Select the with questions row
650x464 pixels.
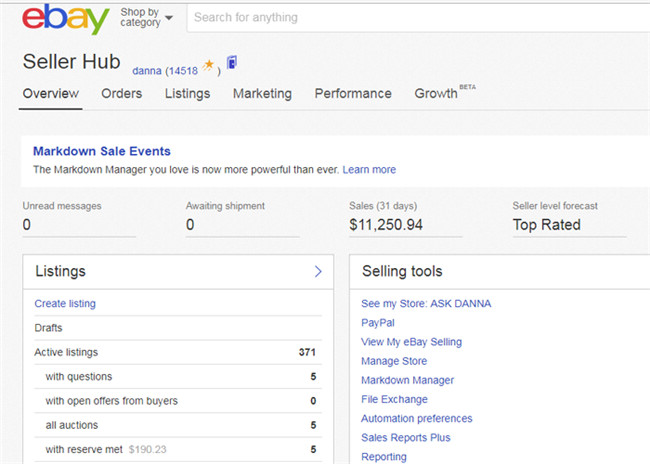pyautogui.click(x=178, y=377)
